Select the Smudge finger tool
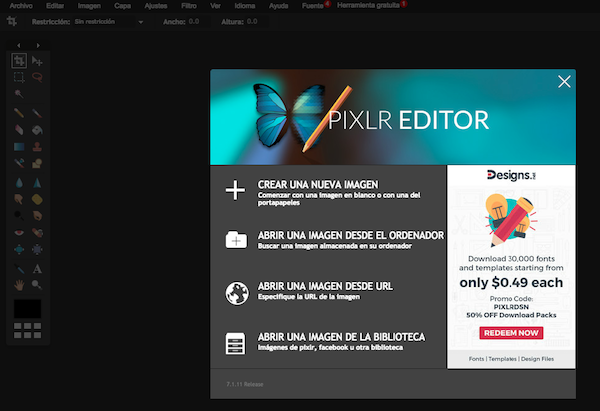Image resolution: width=600 pixels, height=411 pixels. pos(19,199)
